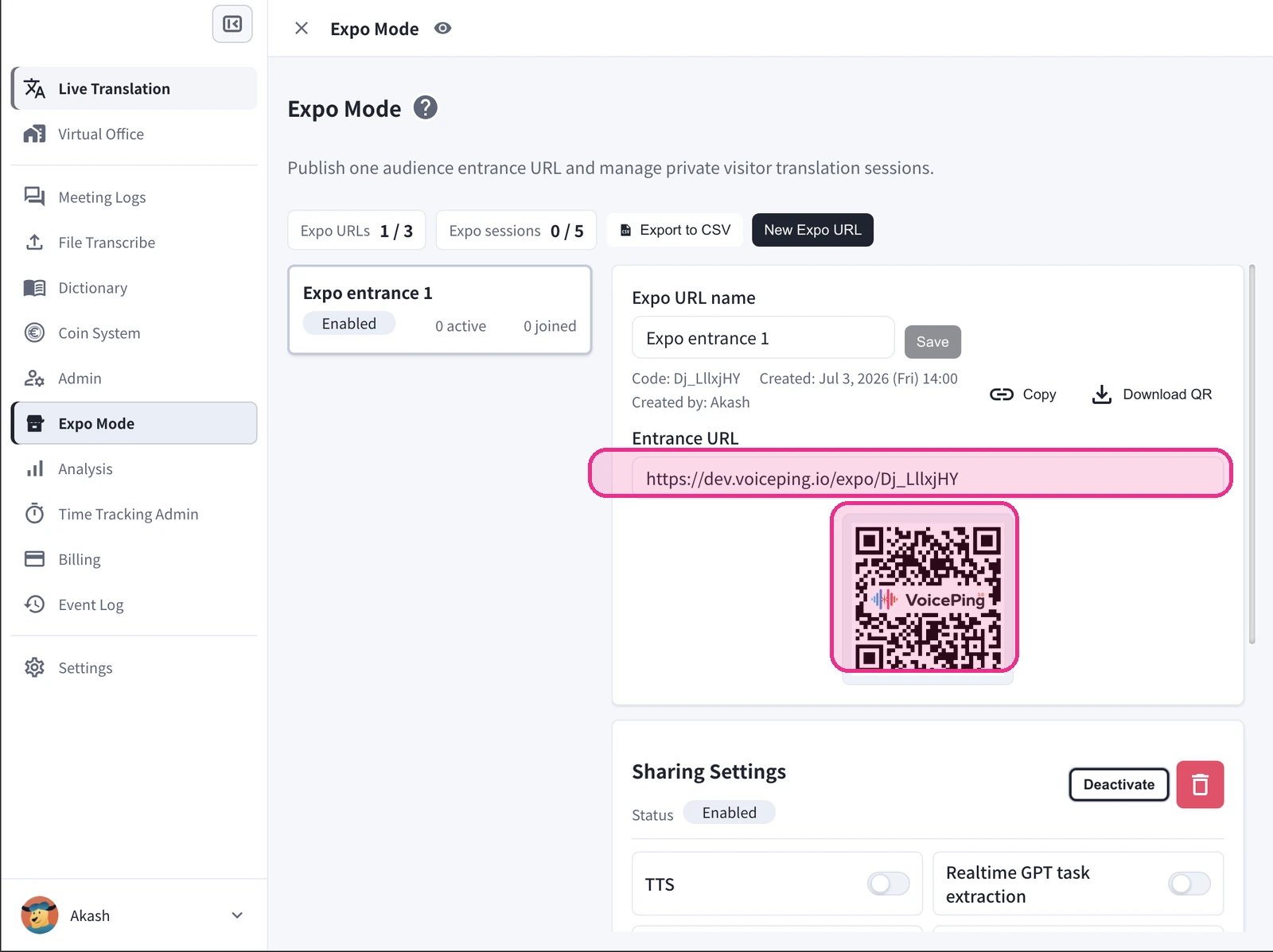1273x952 pixels.
Task: Click the CSV file icon on Export
Action: (626, 231)
